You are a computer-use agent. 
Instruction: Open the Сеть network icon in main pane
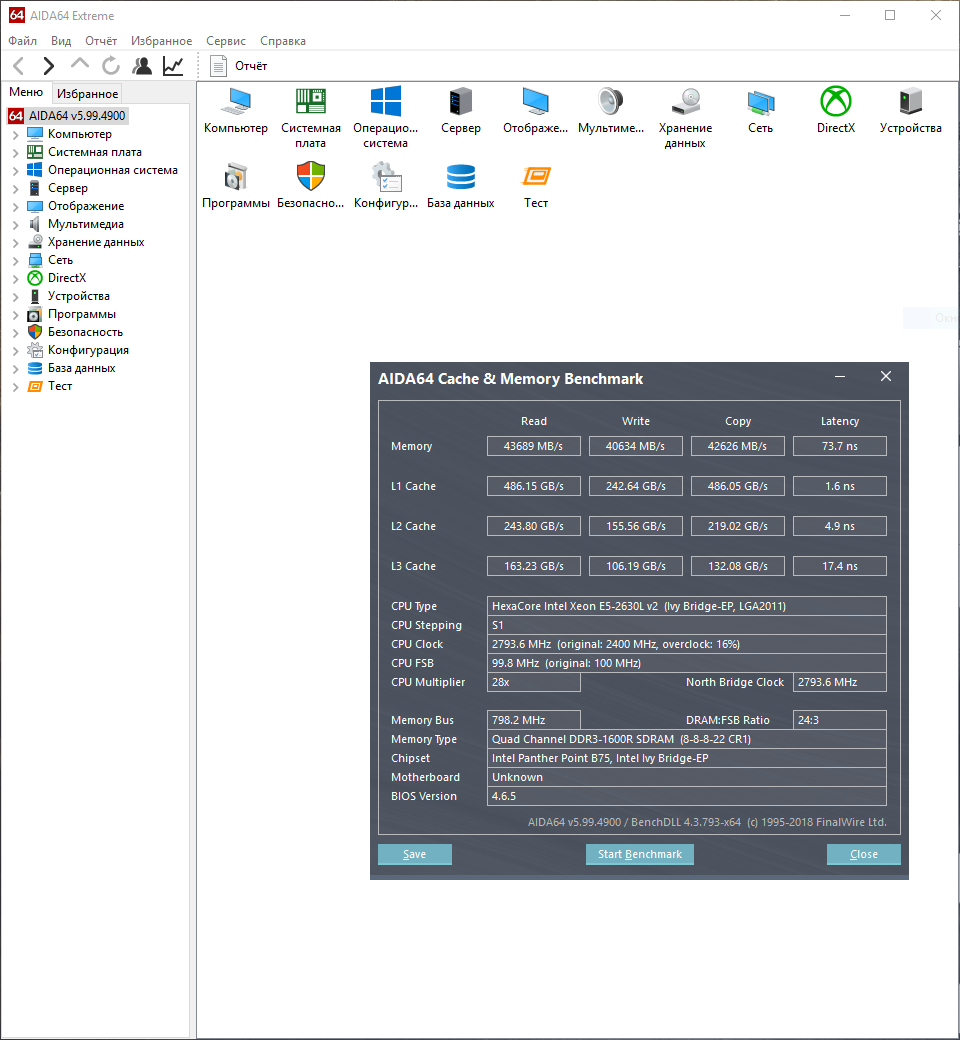pos(760,110)
